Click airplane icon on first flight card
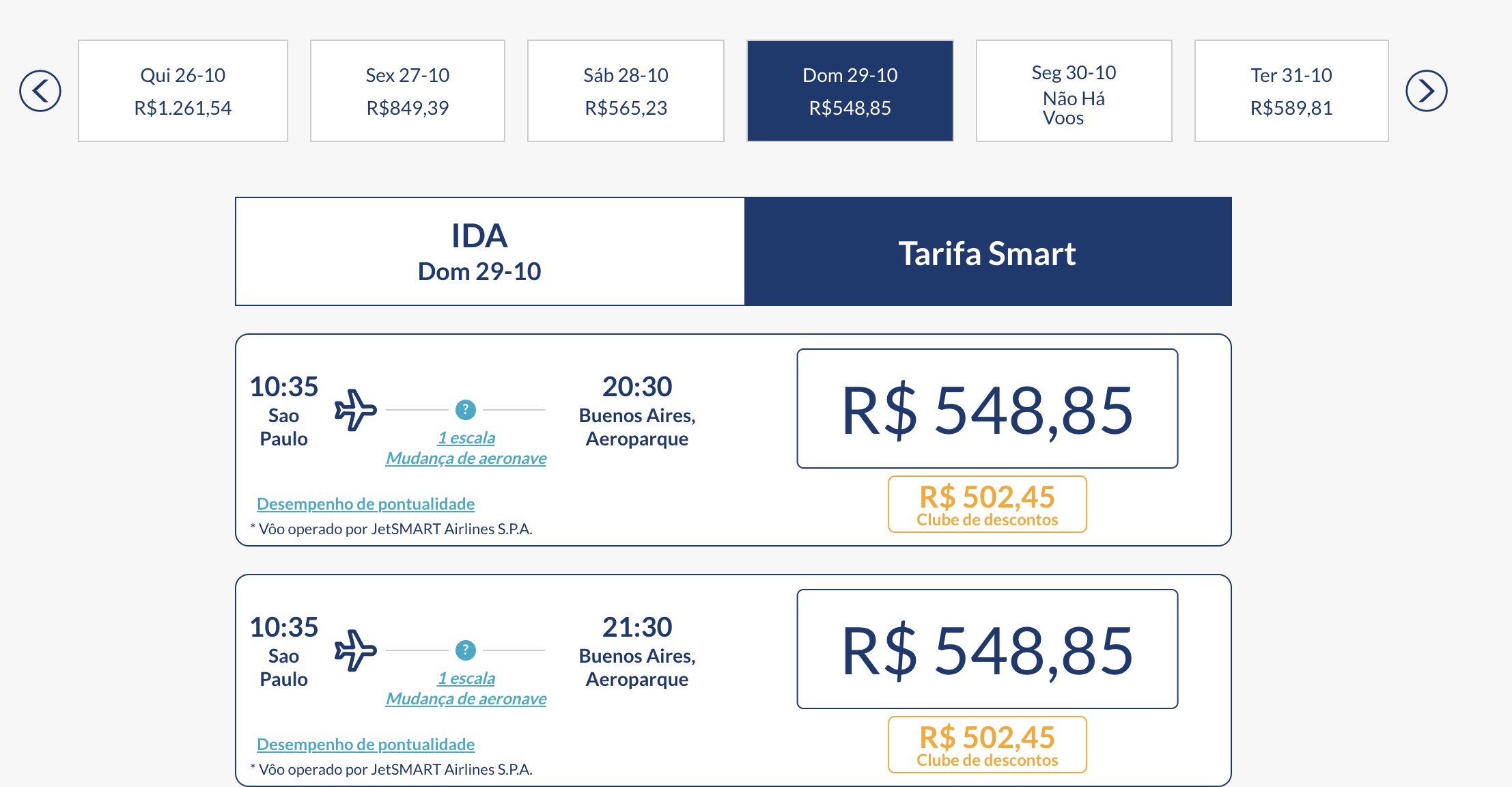 (x=355, y=410)
